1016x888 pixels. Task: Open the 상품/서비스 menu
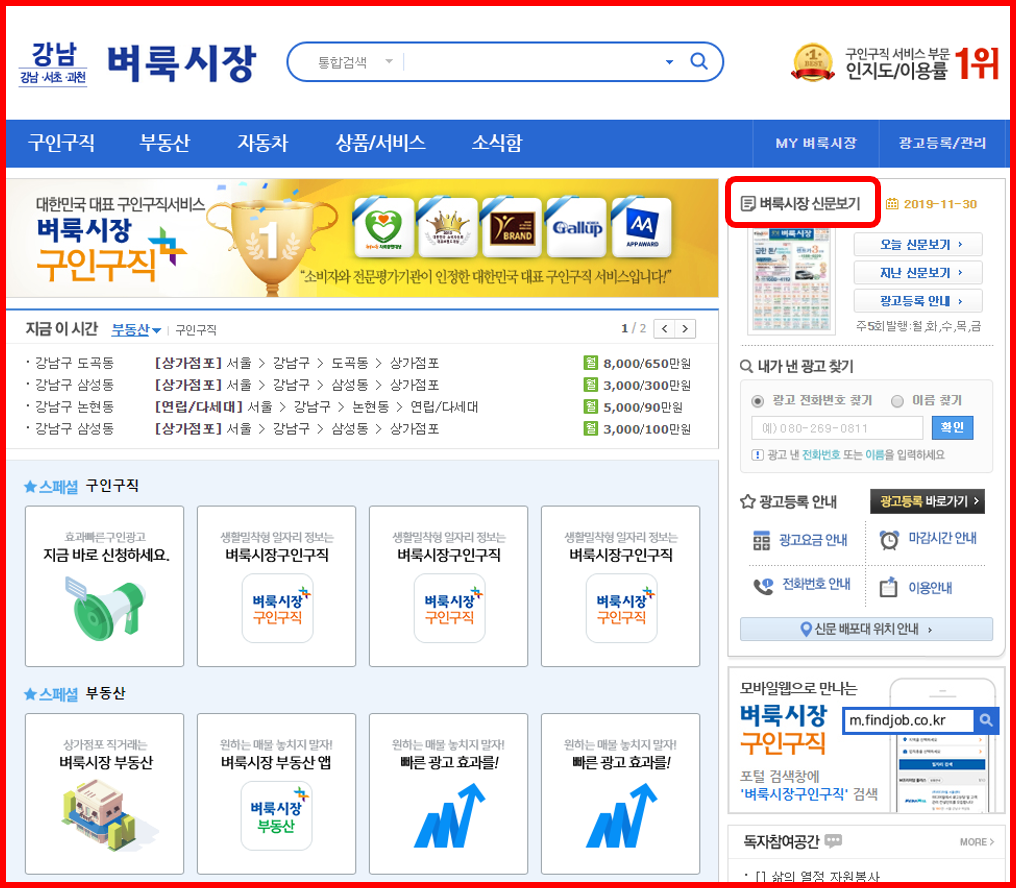[380, 143]
